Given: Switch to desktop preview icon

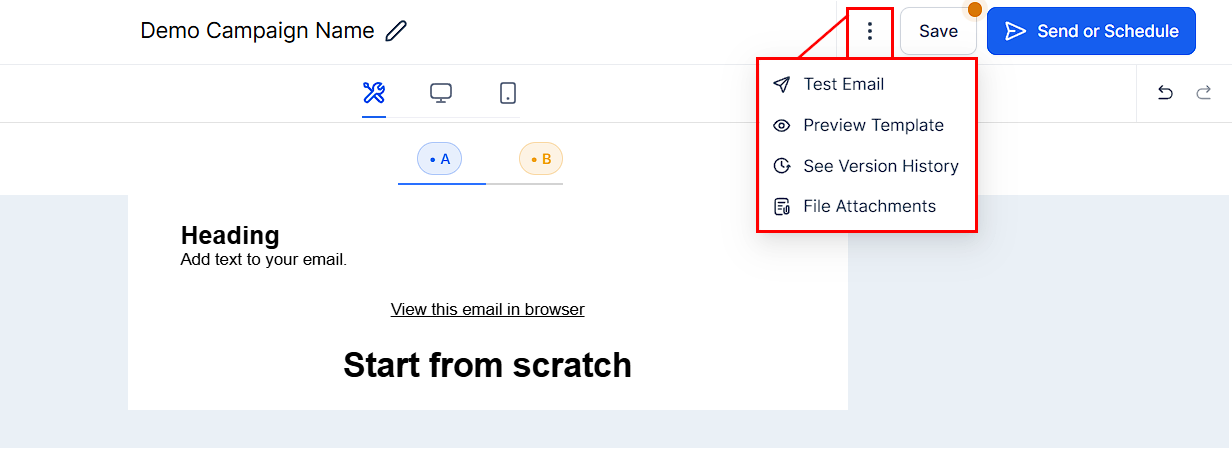Looking at the screenshot, I should click(x=441, y=93).
